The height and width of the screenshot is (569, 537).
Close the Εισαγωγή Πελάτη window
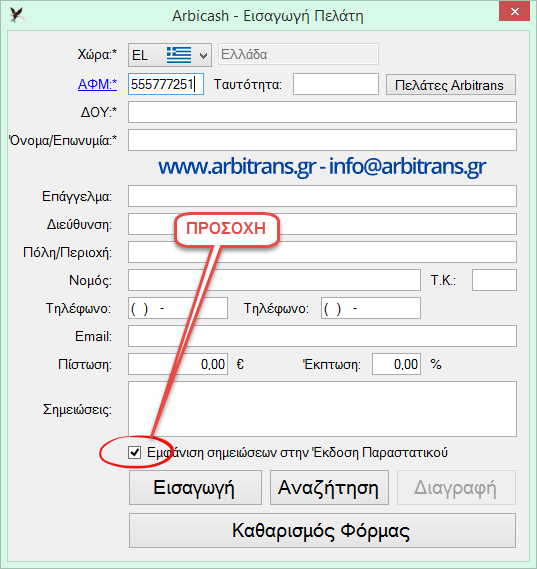pos(515,12)
